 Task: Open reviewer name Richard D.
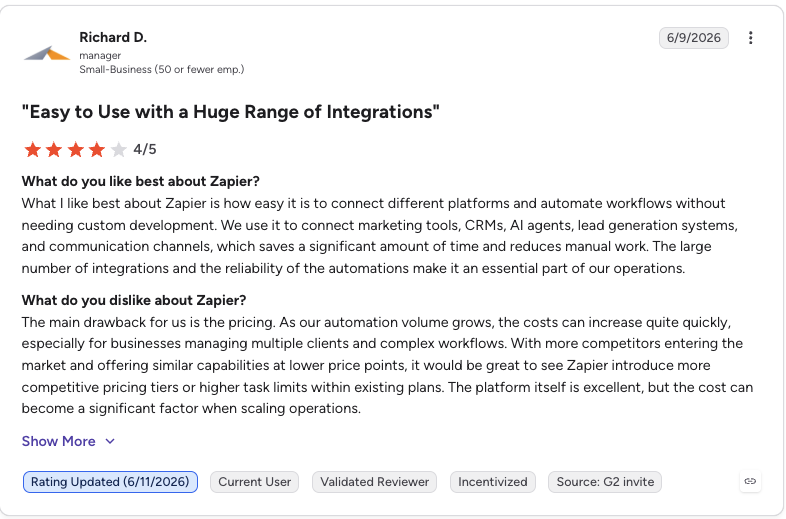point(113,38)
